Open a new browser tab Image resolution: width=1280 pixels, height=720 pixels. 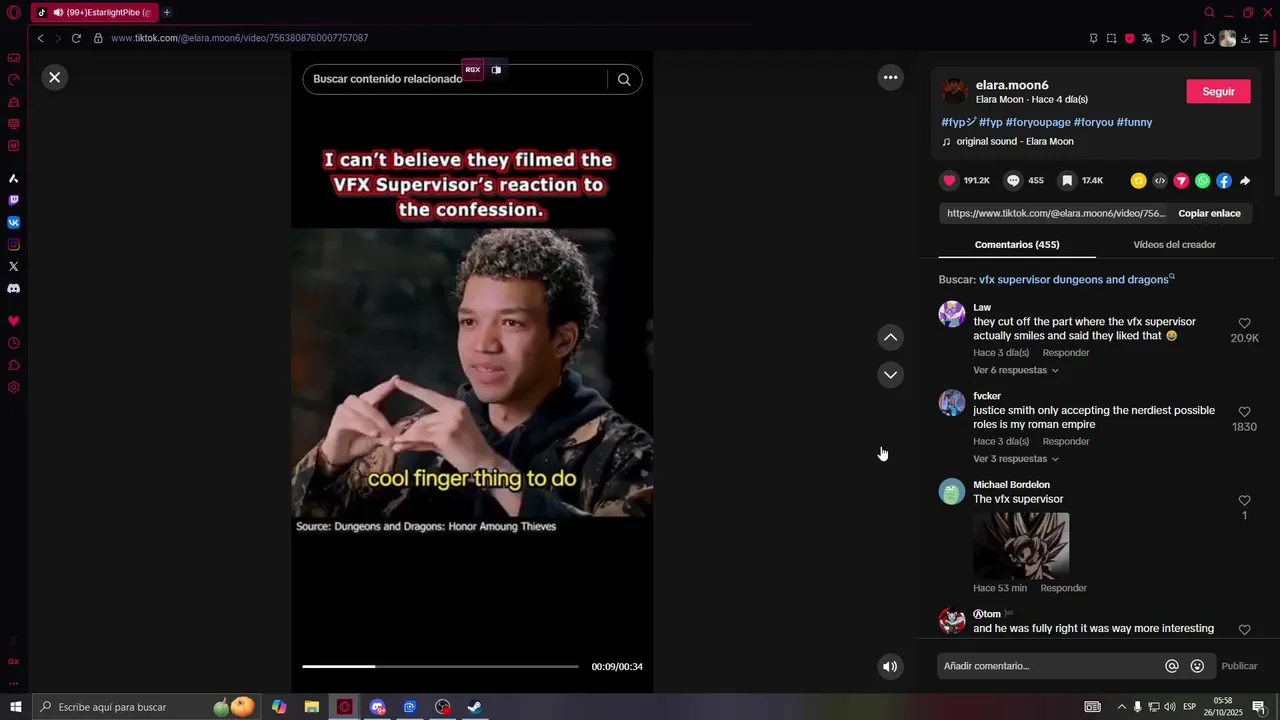pyautogui.click(x=167, y=12)
